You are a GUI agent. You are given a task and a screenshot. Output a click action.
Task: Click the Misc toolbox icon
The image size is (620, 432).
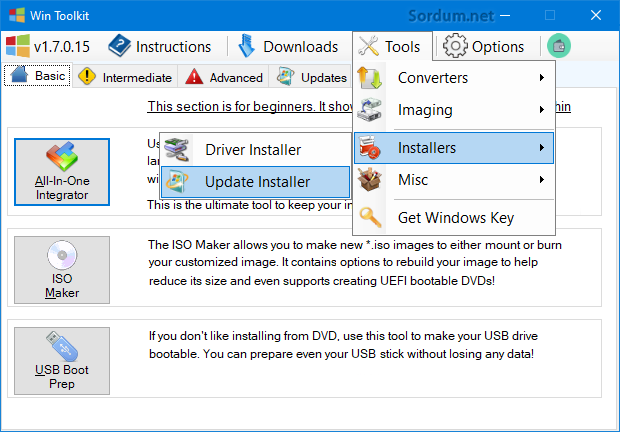click(x=369, y=179)
